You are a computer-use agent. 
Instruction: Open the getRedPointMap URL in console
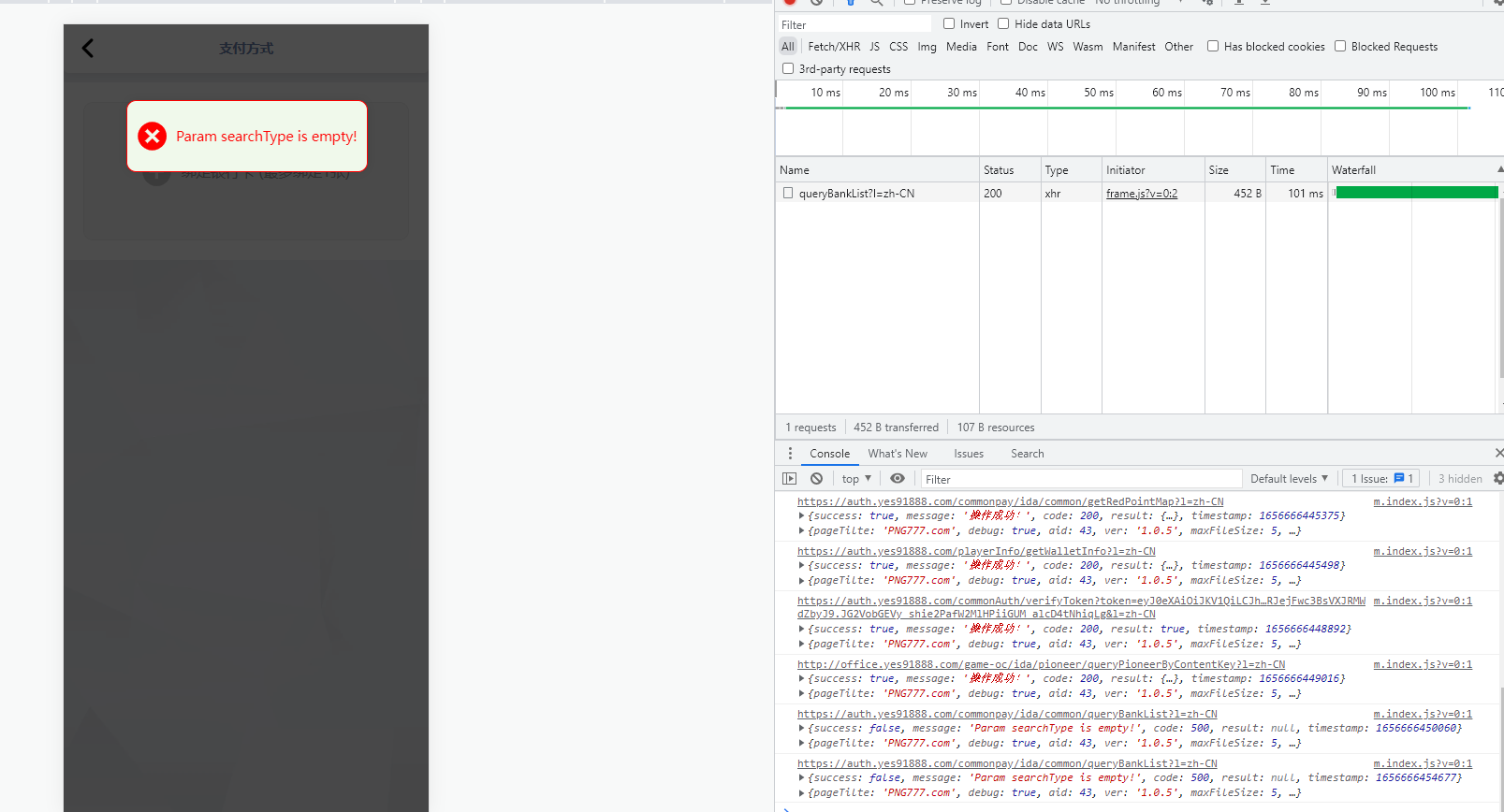(1011, 502)
